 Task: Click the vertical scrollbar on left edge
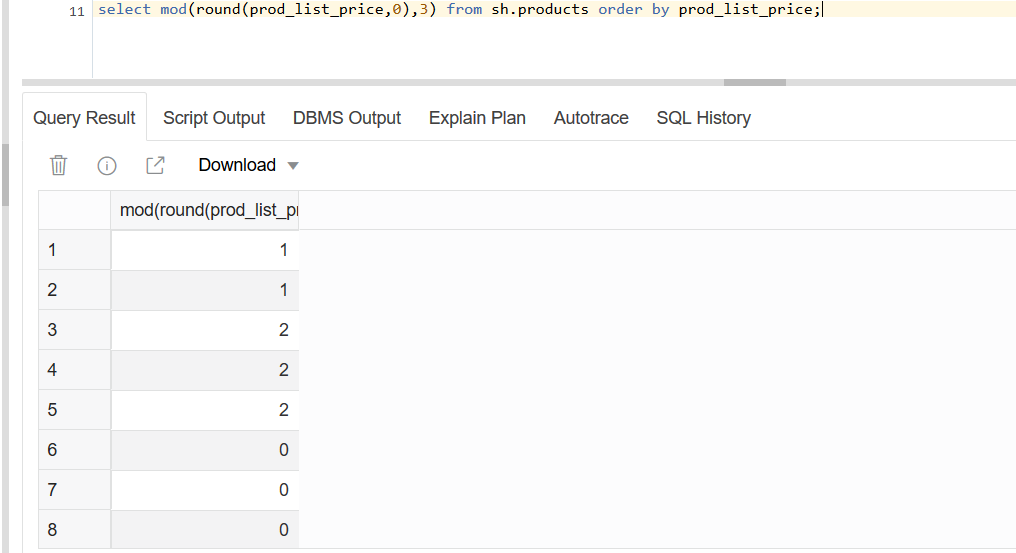(x=5, y=174)
